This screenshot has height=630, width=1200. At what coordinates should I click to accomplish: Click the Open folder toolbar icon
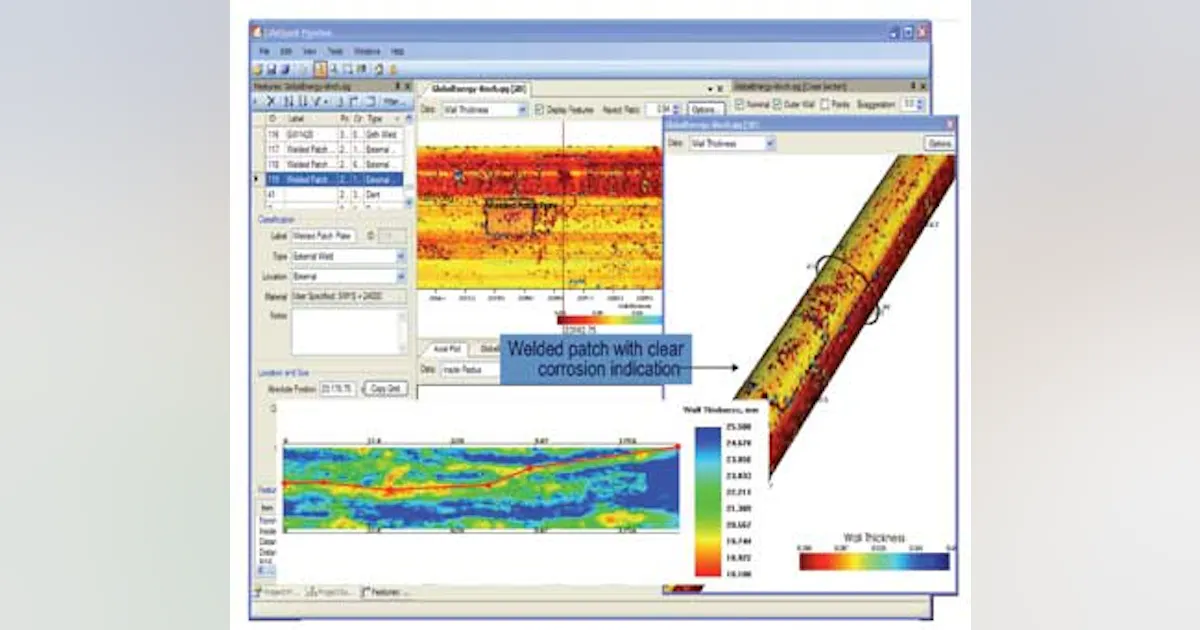[257, 69]
